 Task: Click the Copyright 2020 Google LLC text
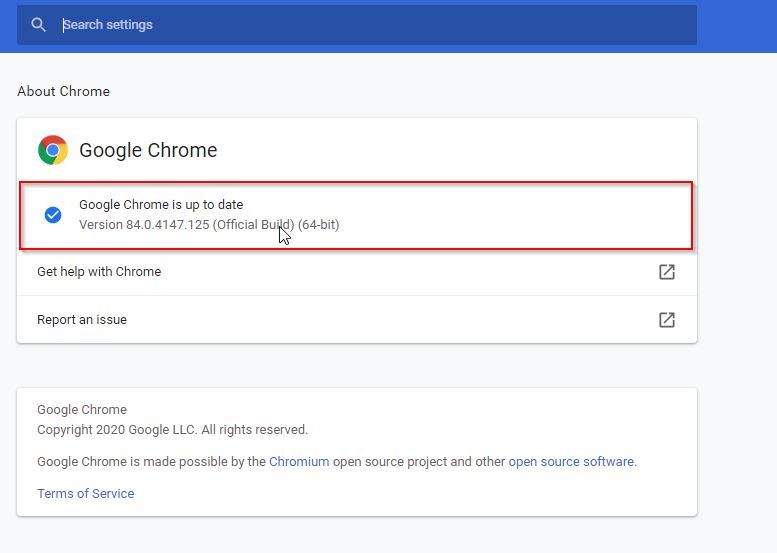117,430
